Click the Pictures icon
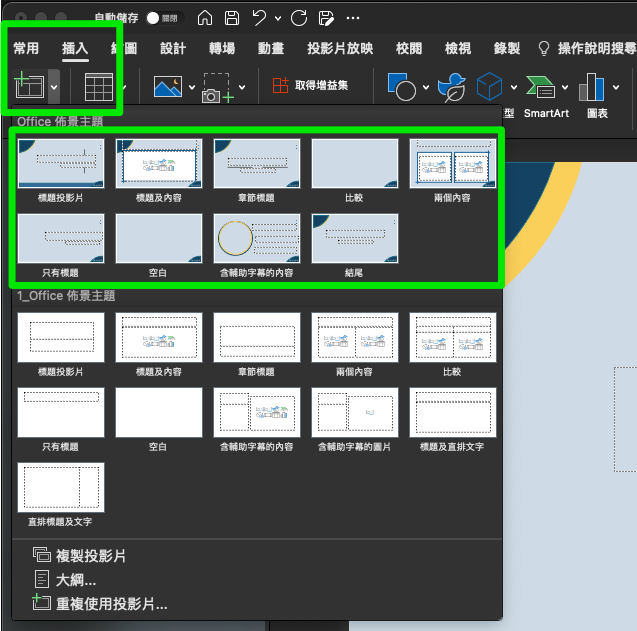637x631 pixels. click(168, 87)
